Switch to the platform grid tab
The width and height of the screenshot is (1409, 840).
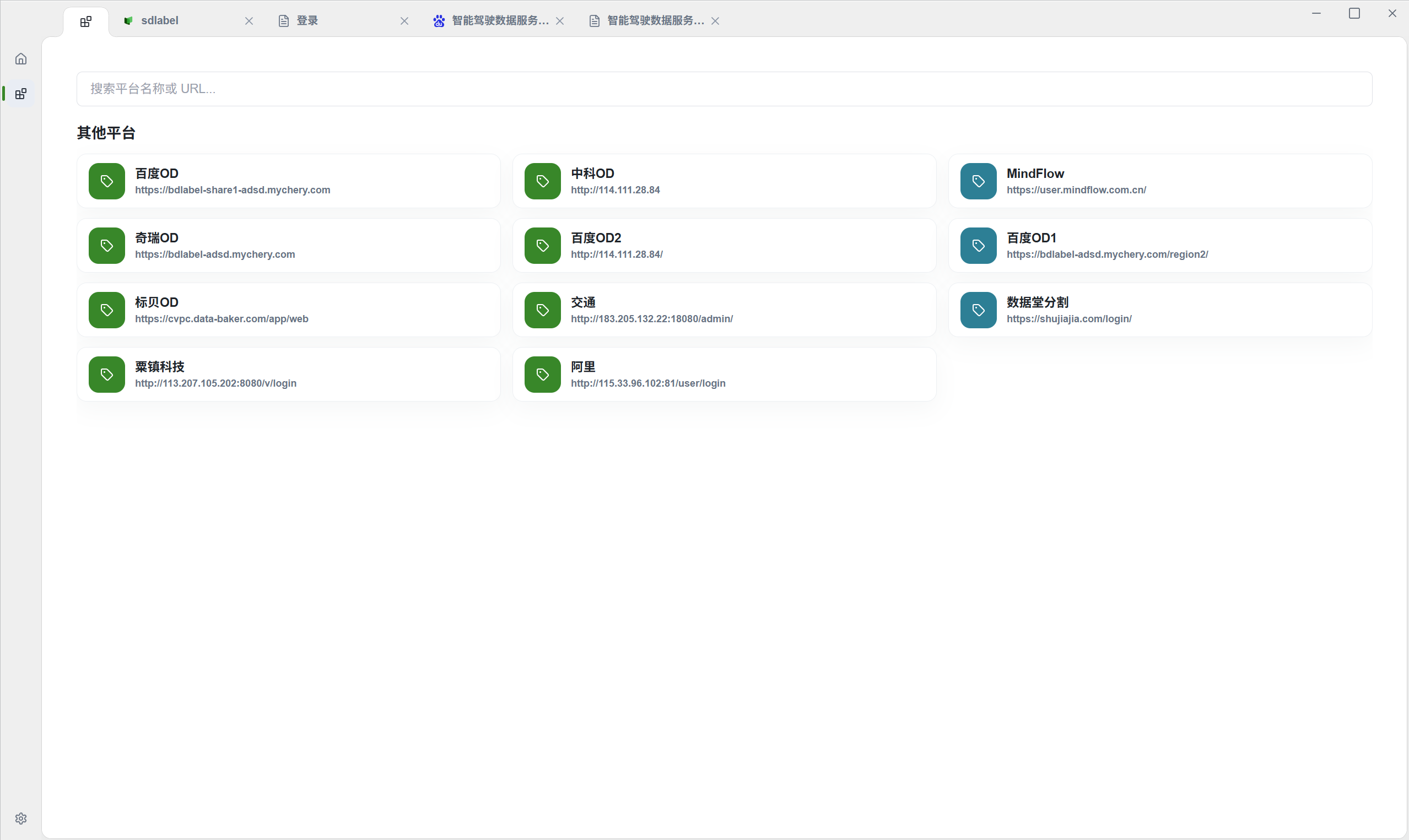click(x=86, y=21)
